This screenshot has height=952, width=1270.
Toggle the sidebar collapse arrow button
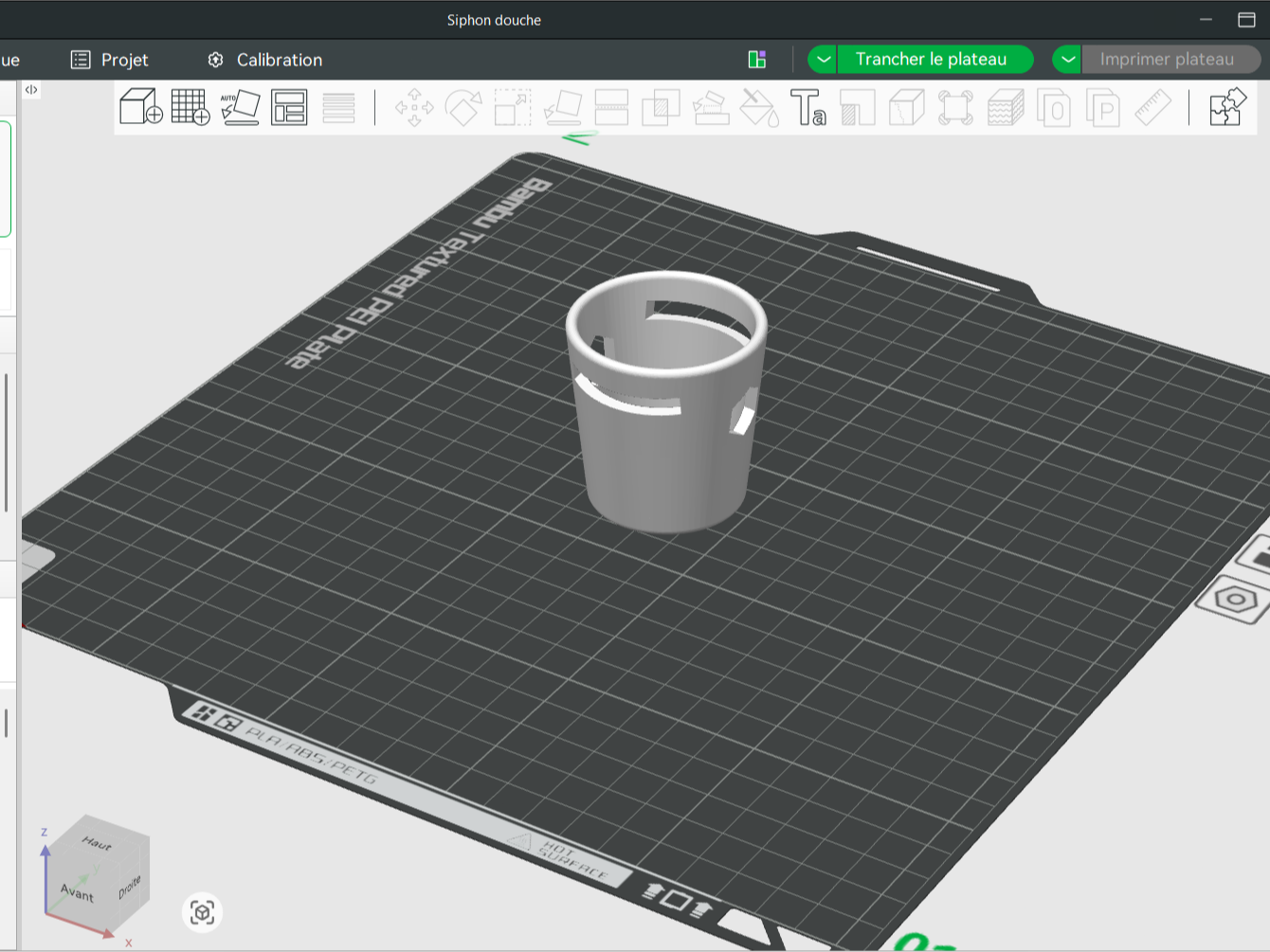(x=31, y=90)
